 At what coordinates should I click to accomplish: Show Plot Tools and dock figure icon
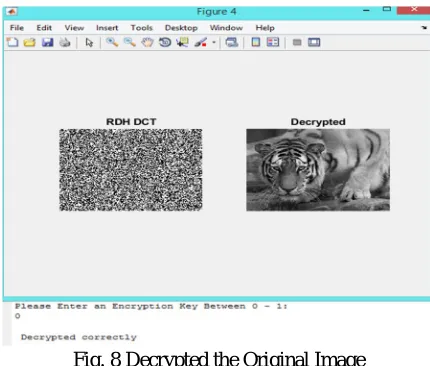click(314, 42)
